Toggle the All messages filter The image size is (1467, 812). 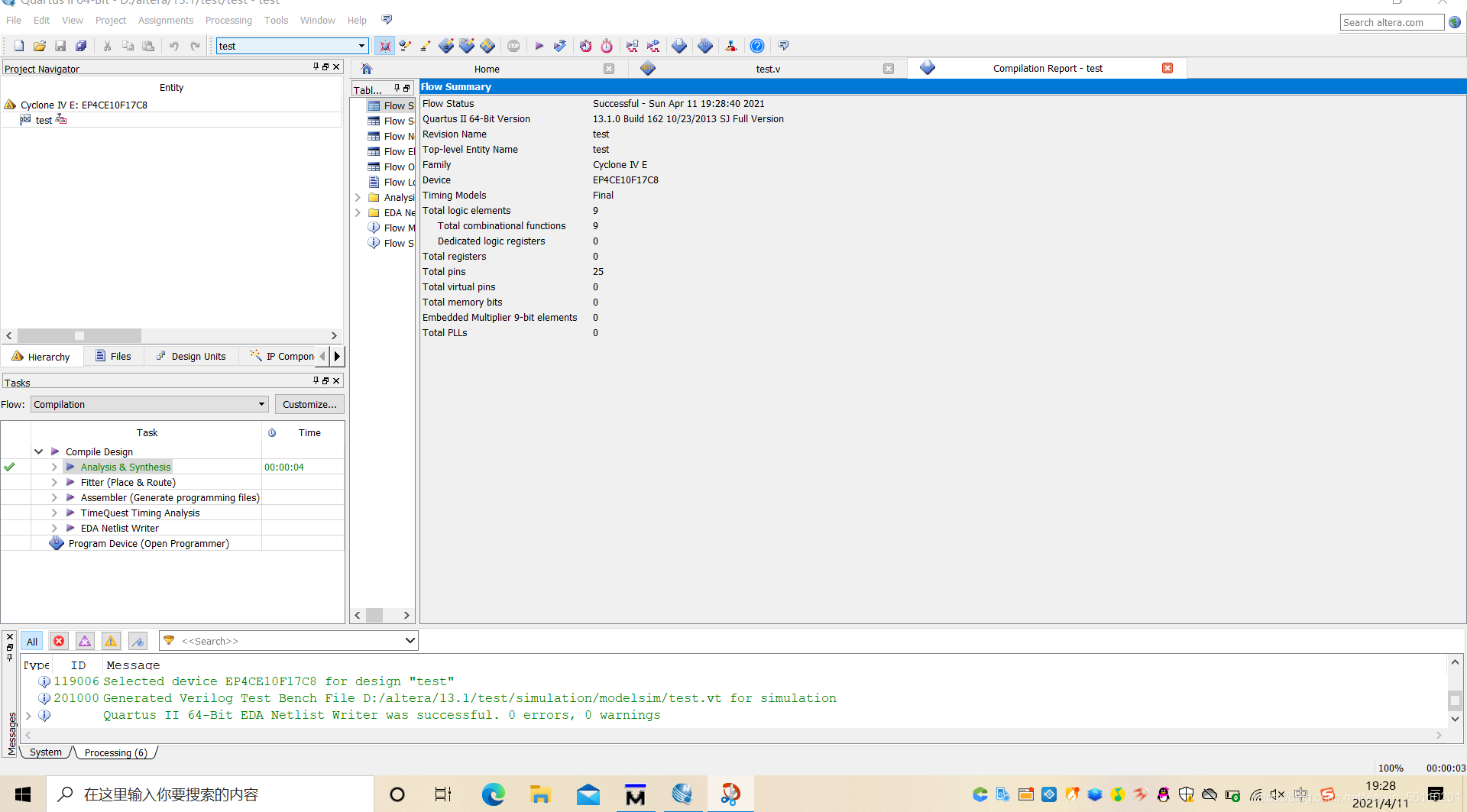pos(32,641)
